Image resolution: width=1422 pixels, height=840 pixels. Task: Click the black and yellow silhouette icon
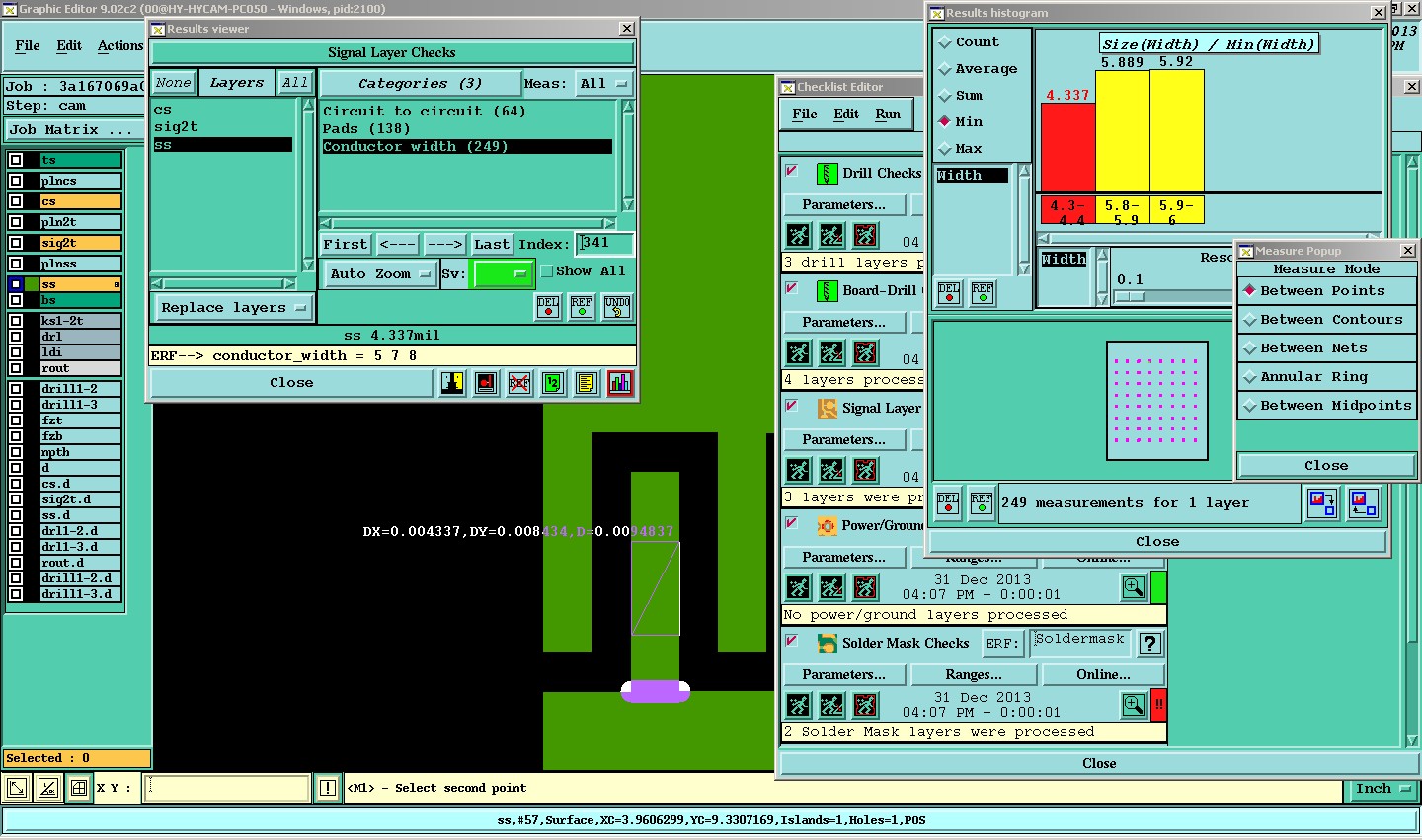coord(452,383)
